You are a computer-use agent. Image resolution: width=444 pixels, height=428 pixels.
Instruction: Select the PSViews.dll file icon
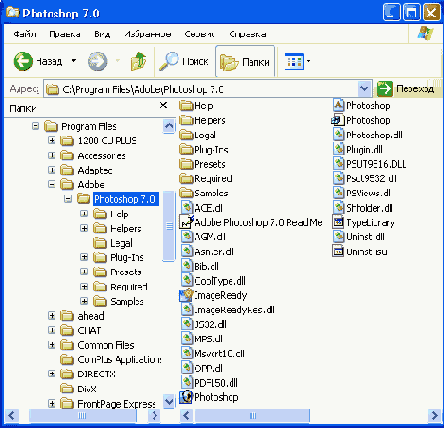[x=339, y=193]
